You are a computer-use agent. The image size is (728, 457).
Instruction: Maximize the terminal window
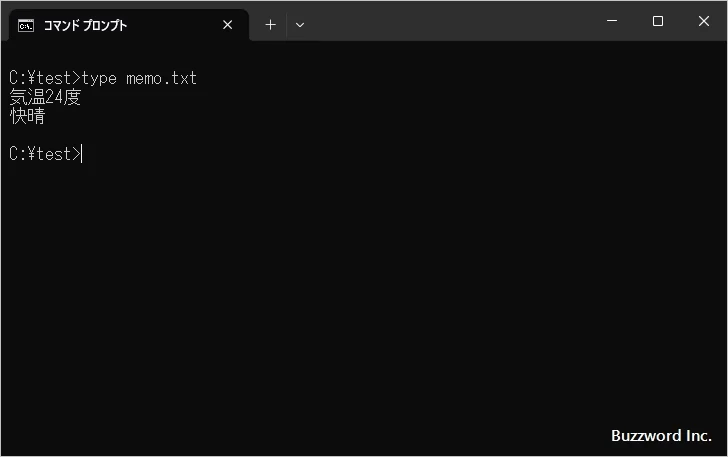[657, 21]
